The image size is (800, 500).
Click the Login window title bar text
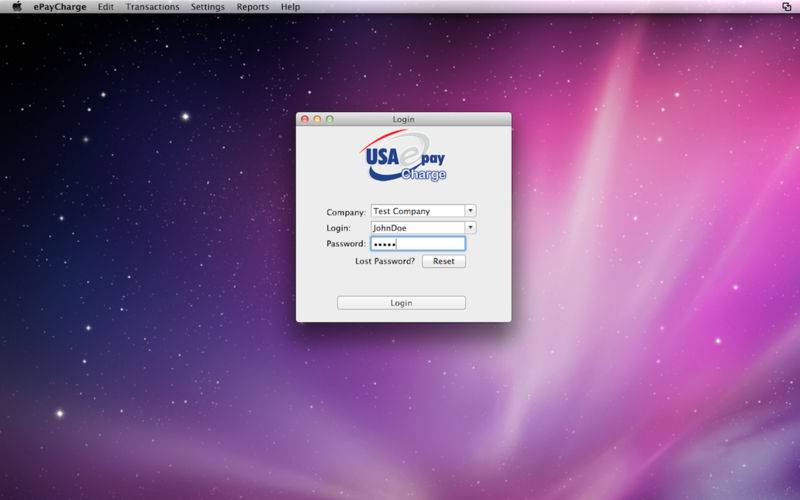point(403,119)
